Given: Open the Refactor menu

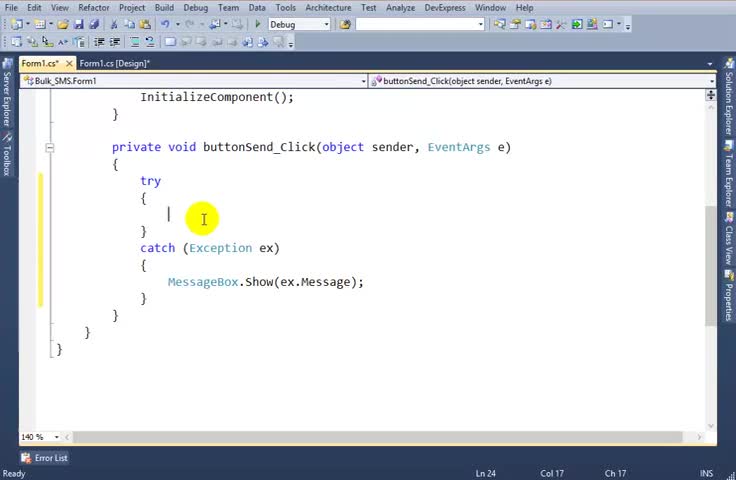Looking at the screenshot, I should point(94,8).
